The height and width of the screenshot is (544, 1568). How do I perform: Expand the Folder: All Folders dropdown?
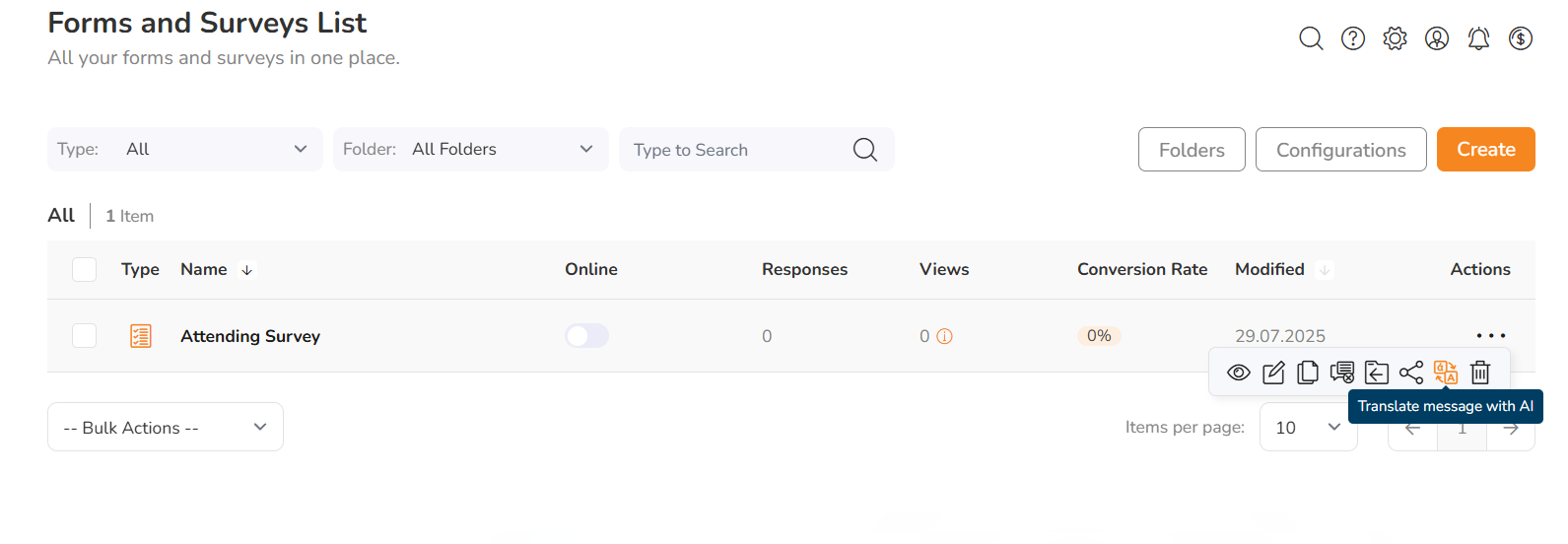coord(470,150)
